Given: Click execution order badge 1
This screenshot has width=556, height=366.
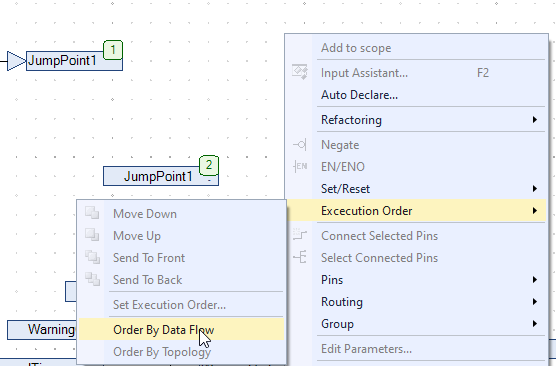Looking at the screenshot, I should (113, 50).
